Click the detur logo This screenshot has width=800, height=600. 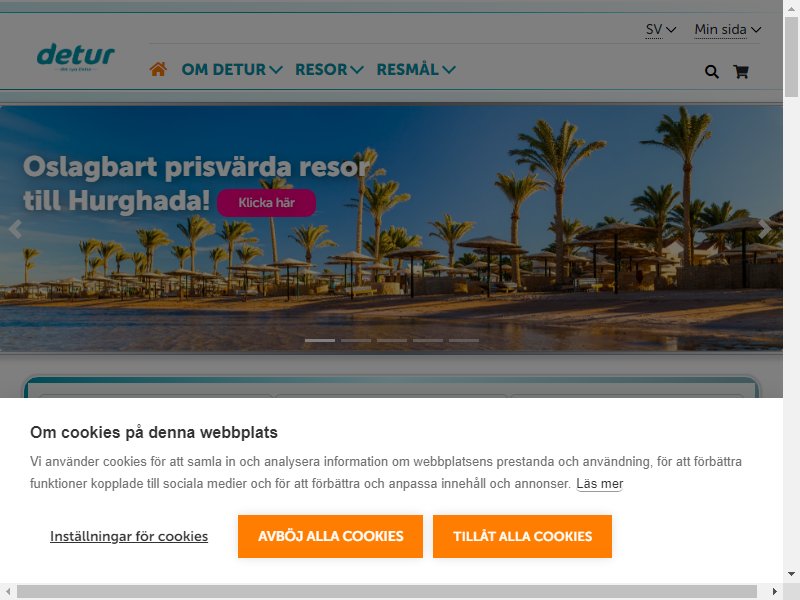[76, 56]
